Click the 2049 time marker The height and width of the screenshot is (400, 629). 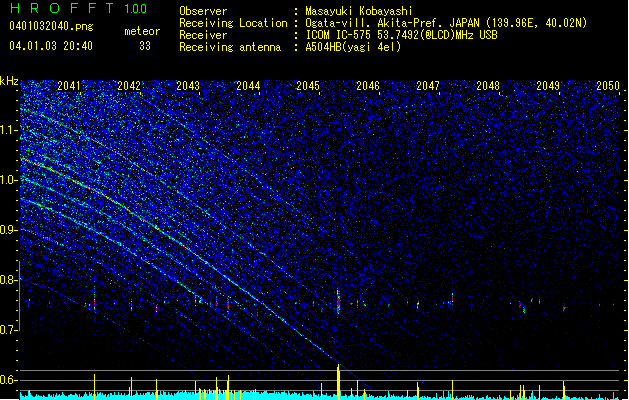tap(548, 85)
